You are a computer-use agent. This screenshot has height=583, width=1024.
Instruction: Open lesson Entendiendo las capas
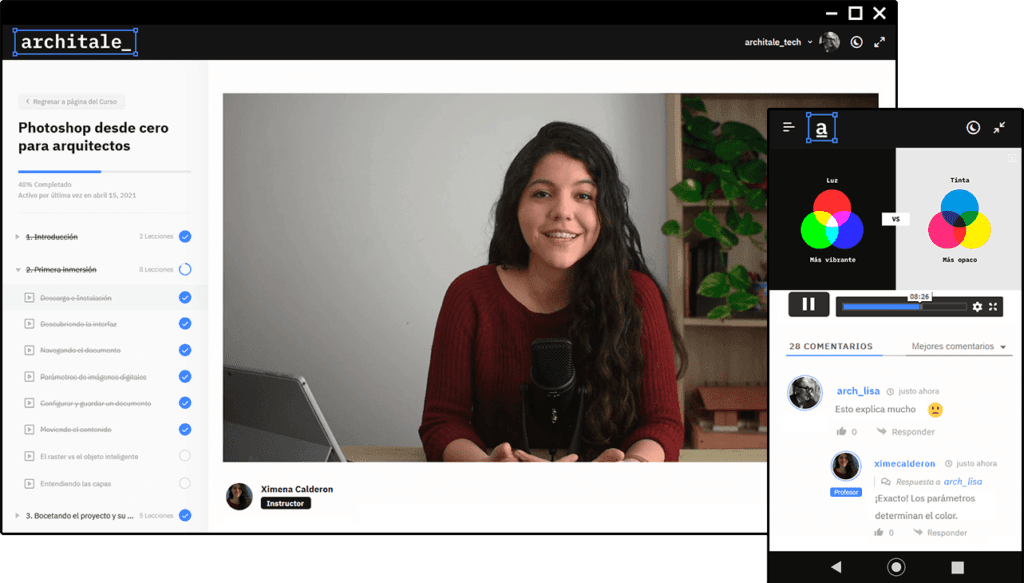point(76,484)
